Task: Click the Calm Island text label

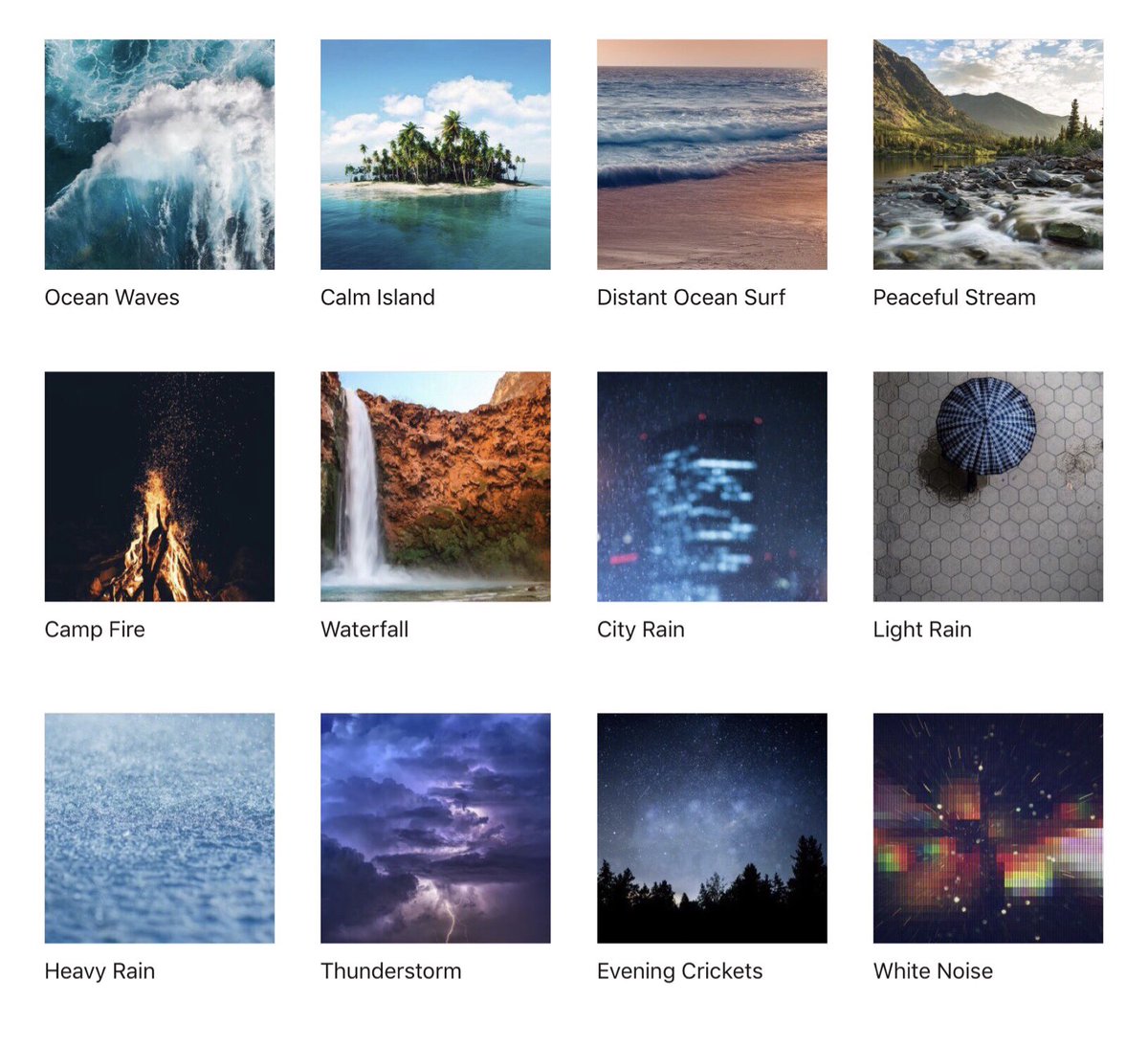Action: 378,298
